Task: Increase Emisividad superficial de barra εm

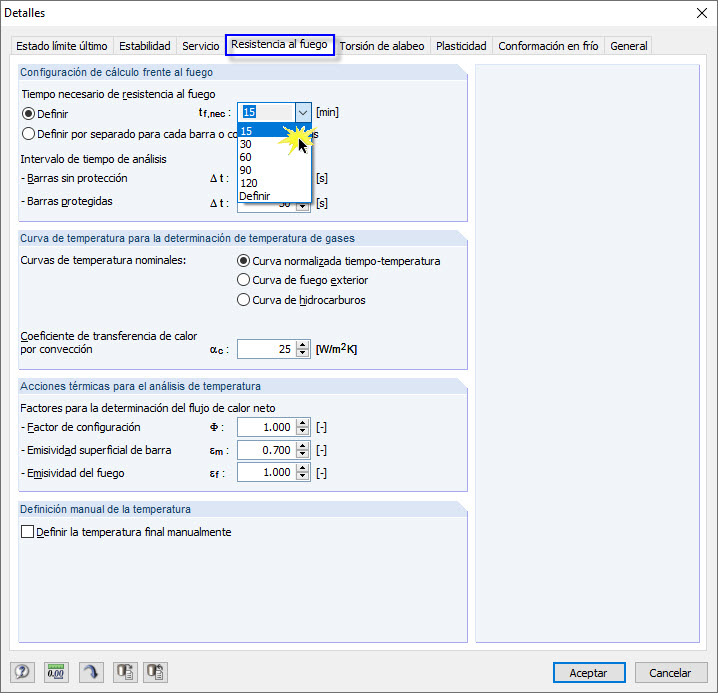Action: (302, 446)
